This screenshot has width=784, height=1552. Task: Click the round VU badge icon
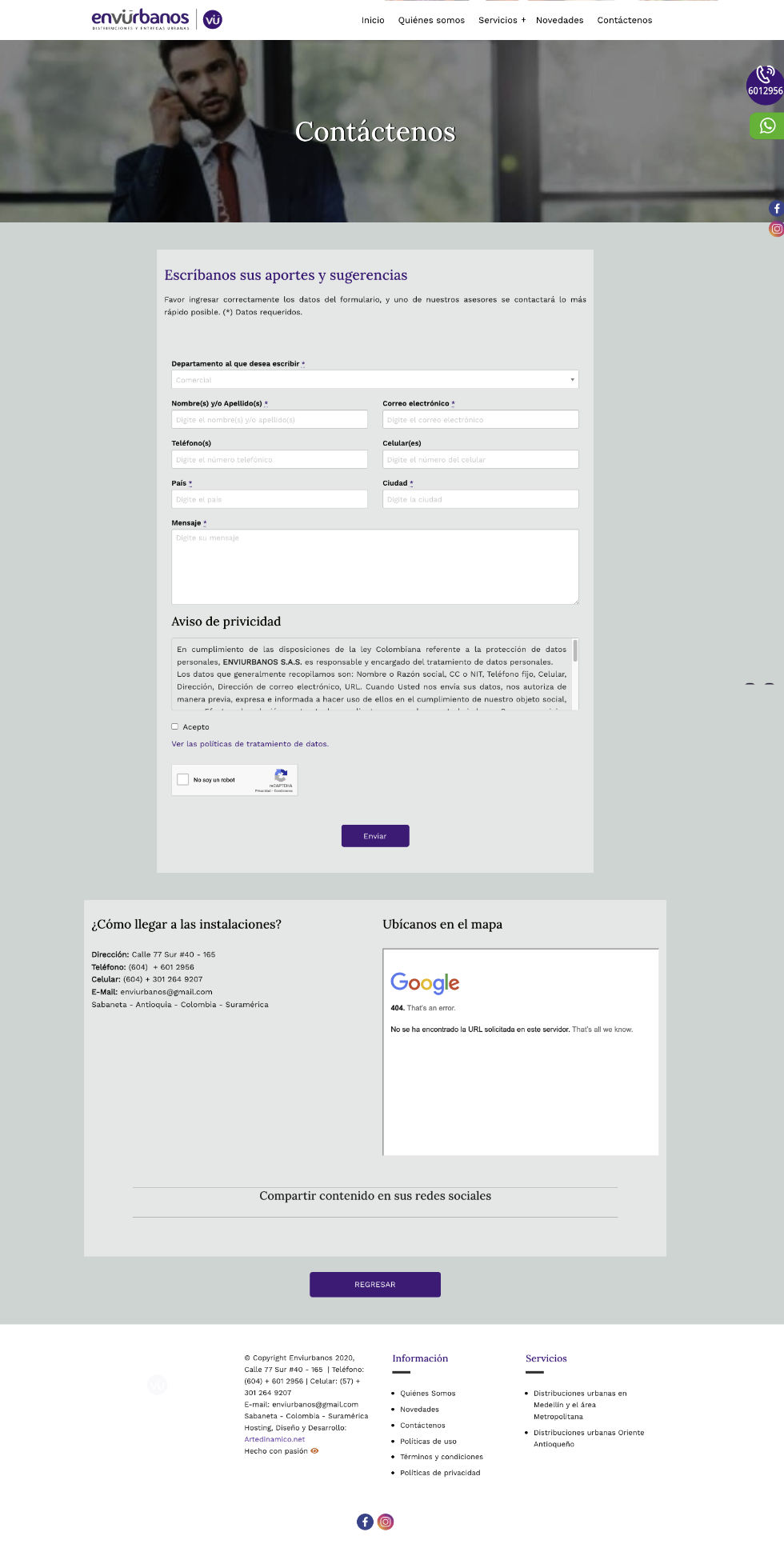click(x=213, y=19)
